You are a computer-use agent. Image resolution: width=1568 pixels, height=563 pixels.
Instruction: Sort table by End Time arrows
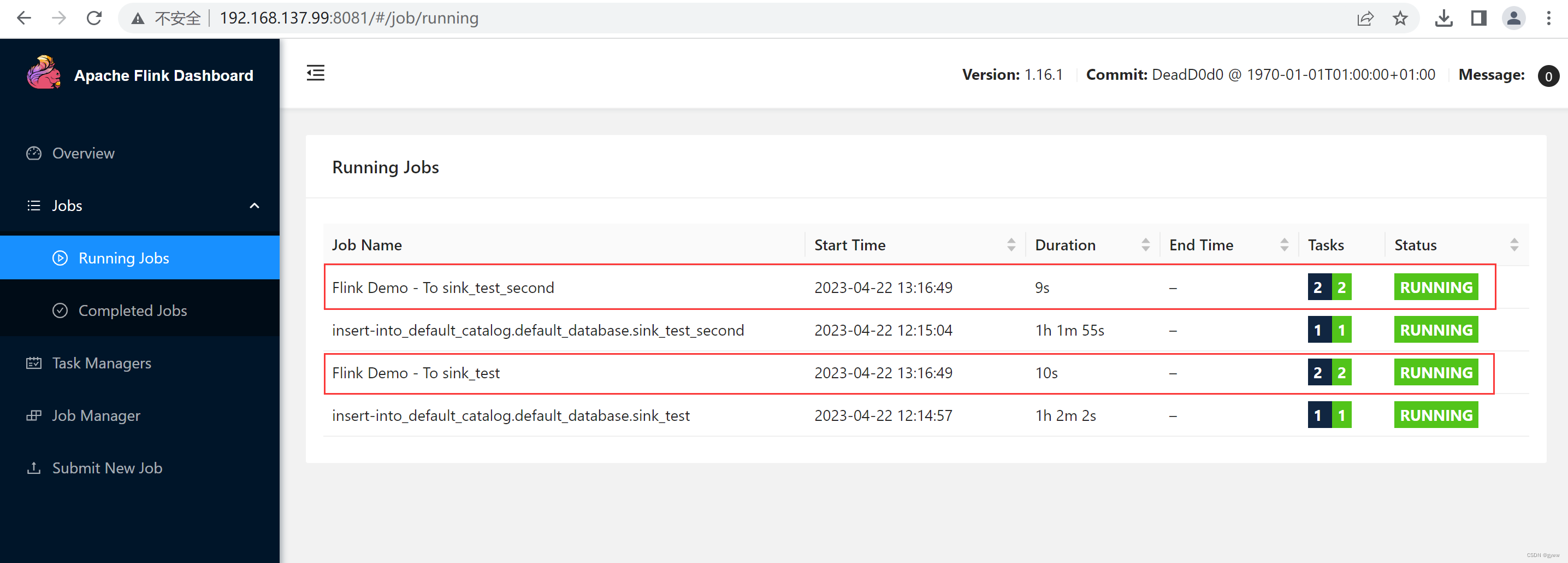tap(1285, 245)
